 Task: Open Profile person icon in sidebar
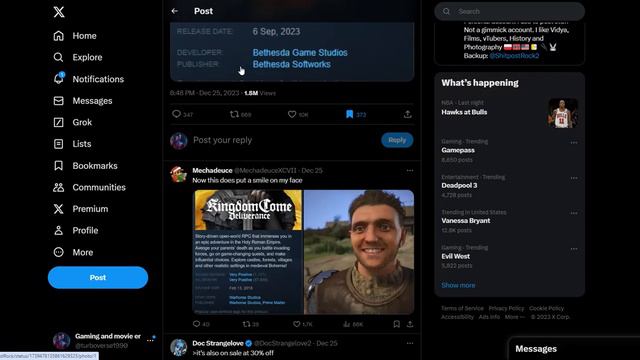(x=58, y=231)
